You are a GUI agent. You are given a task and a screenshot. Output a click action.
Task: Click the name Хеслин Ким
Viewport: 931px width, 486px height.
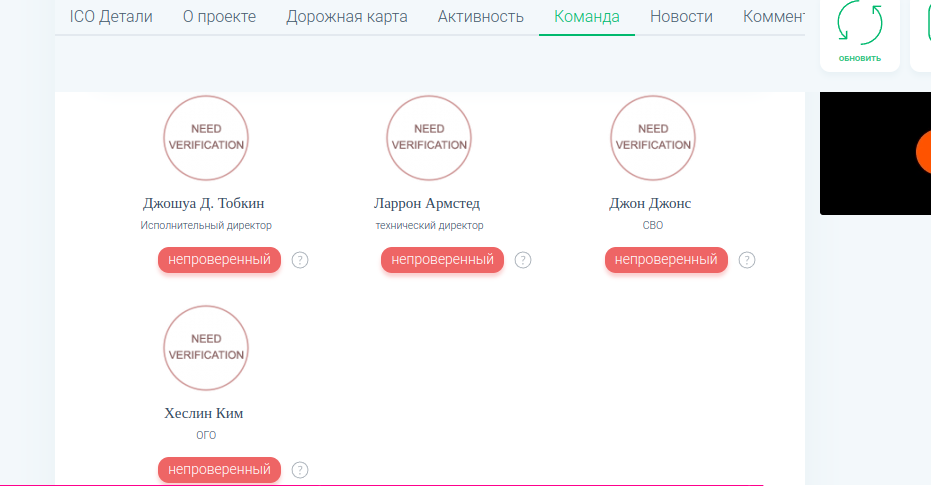(x=204, y=414)
